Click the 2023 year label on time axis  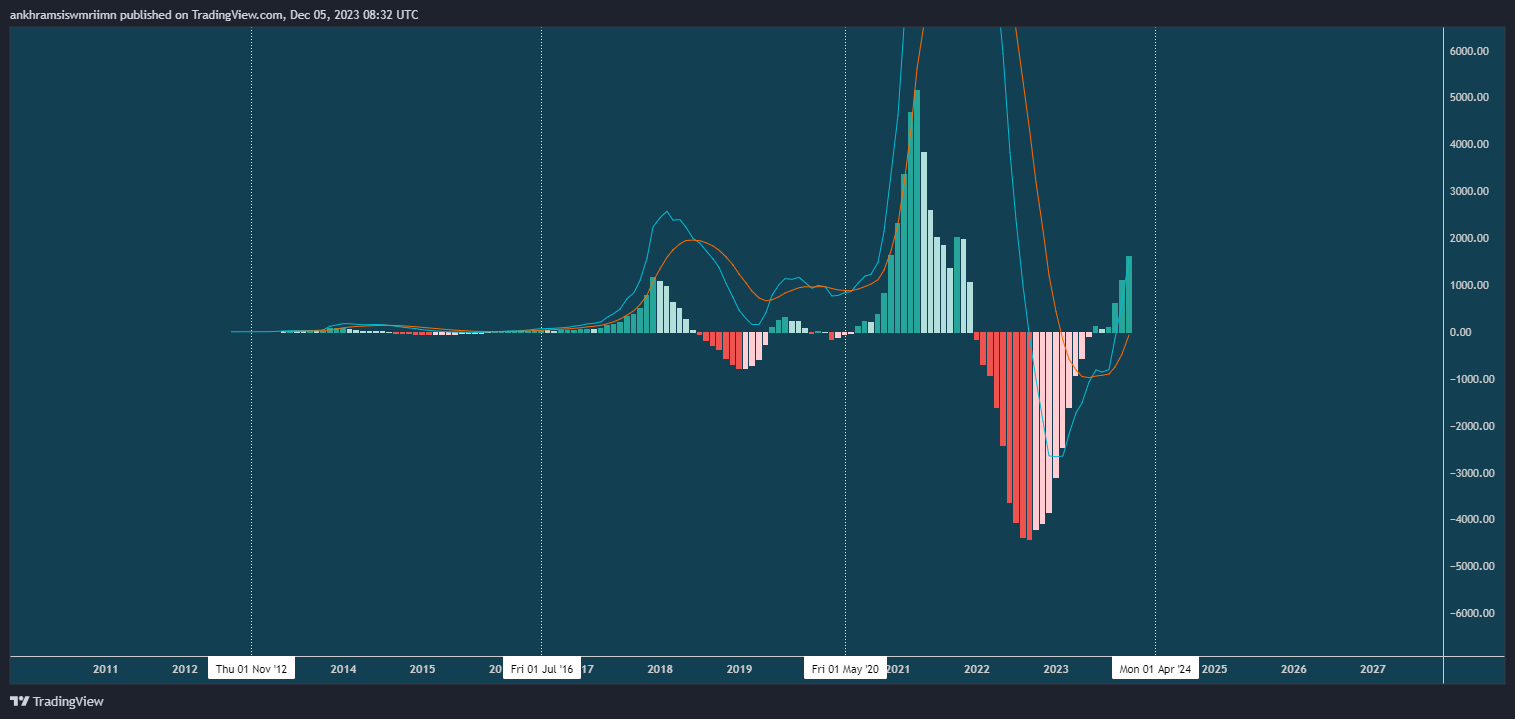click(x=1056, y=669)
